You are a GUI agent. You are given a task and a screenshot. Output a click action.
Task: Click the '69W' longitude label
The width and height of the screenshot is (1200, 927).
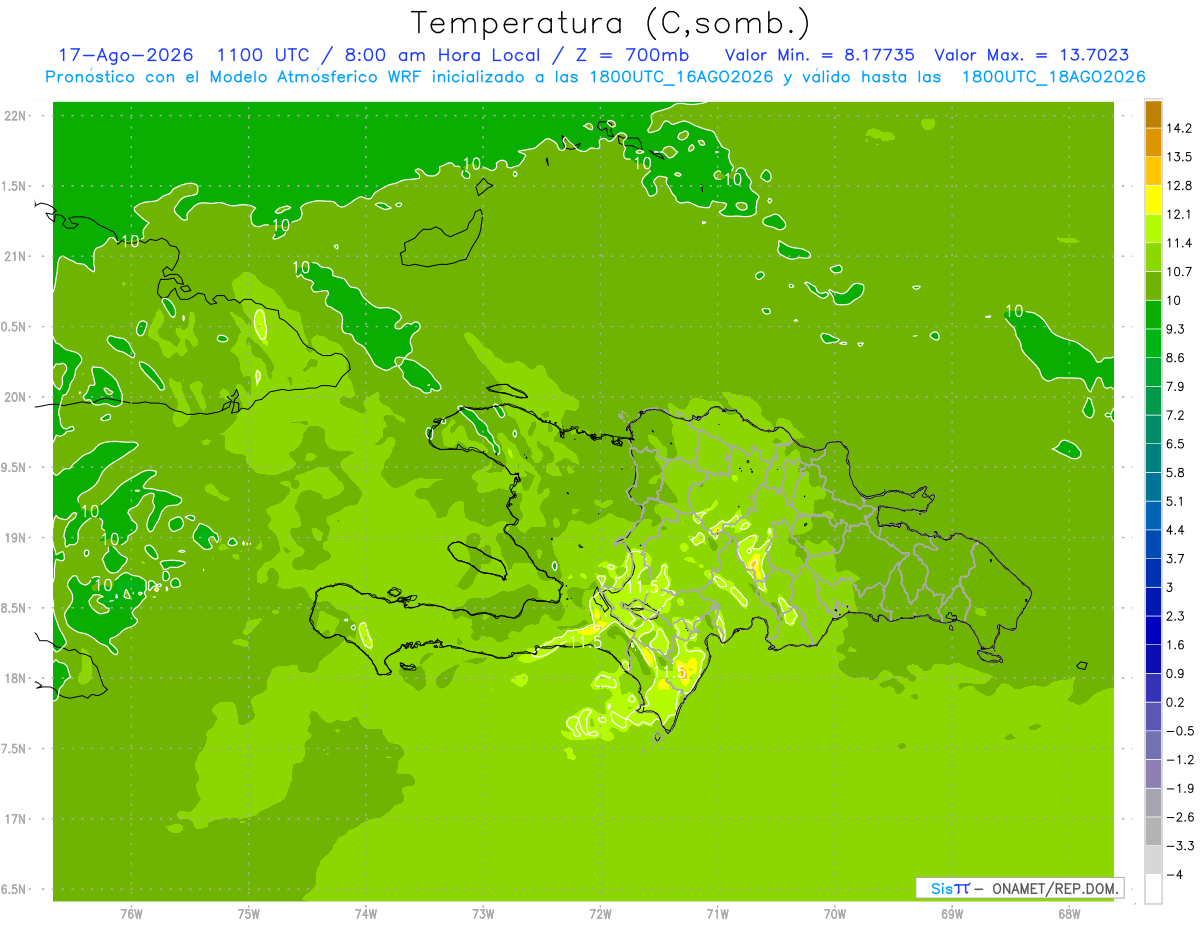tap(951, 914)
